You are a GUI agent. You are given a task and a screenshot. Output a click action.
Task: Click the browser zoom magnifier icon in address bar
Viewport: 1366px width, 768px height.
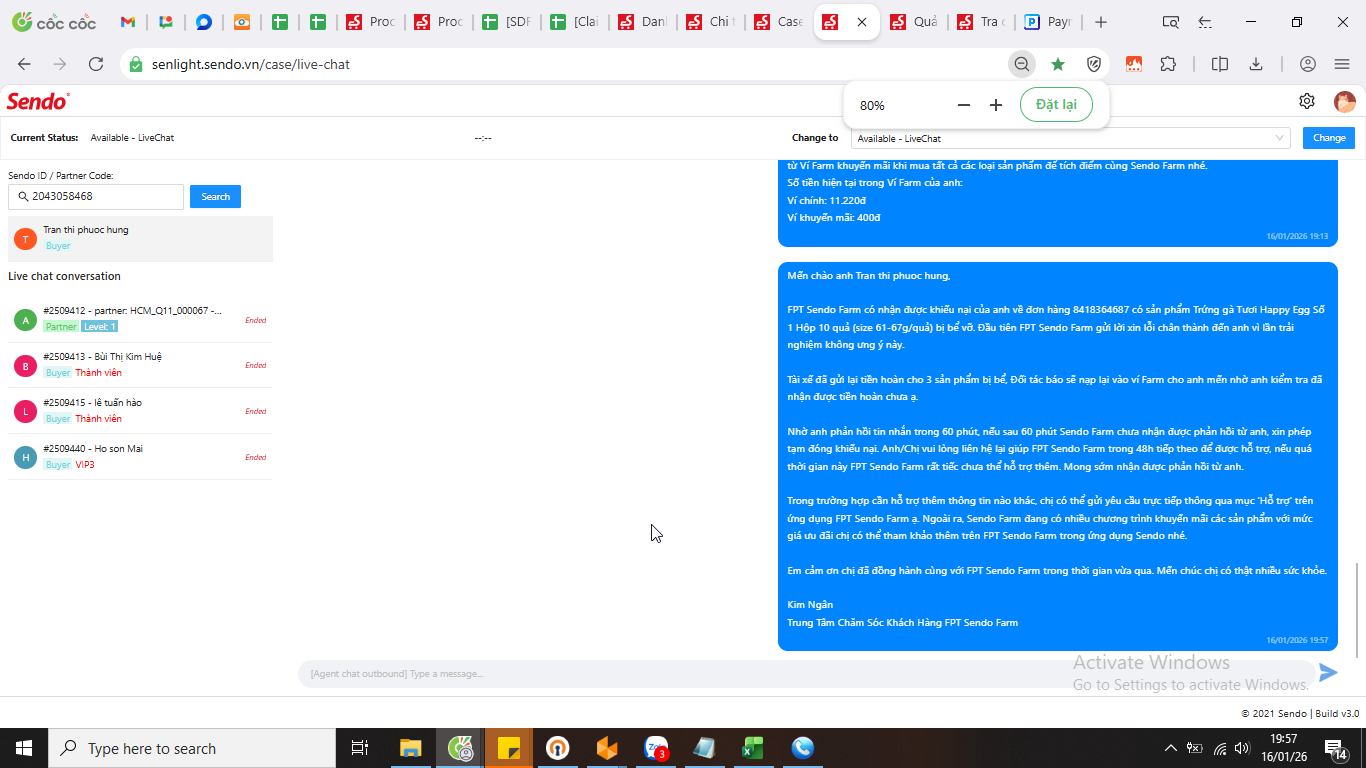tap(1022, 64)
